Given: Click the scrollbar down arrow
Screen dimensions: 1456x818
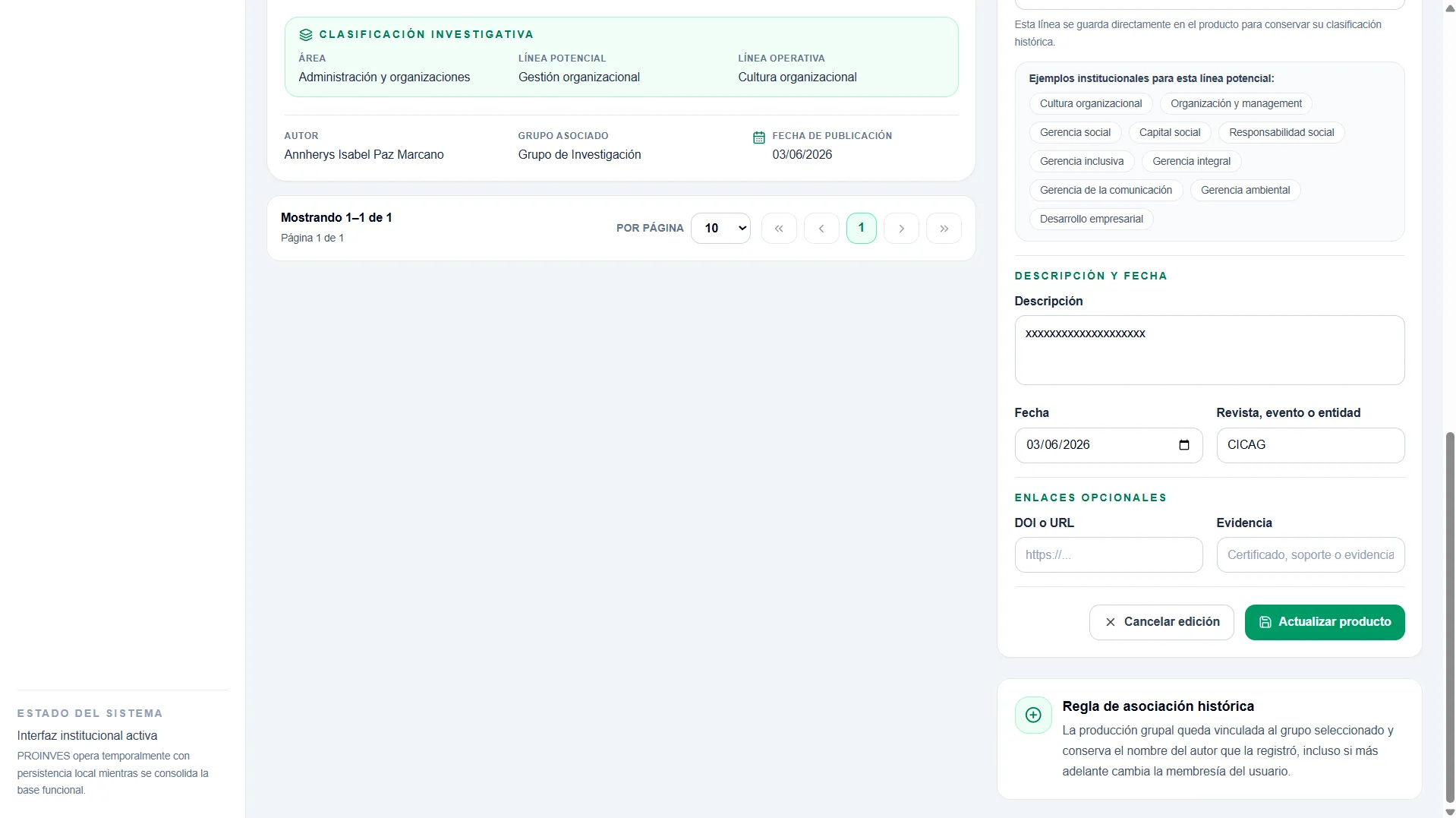Looking at the screenshot, I should (1450, 812).
